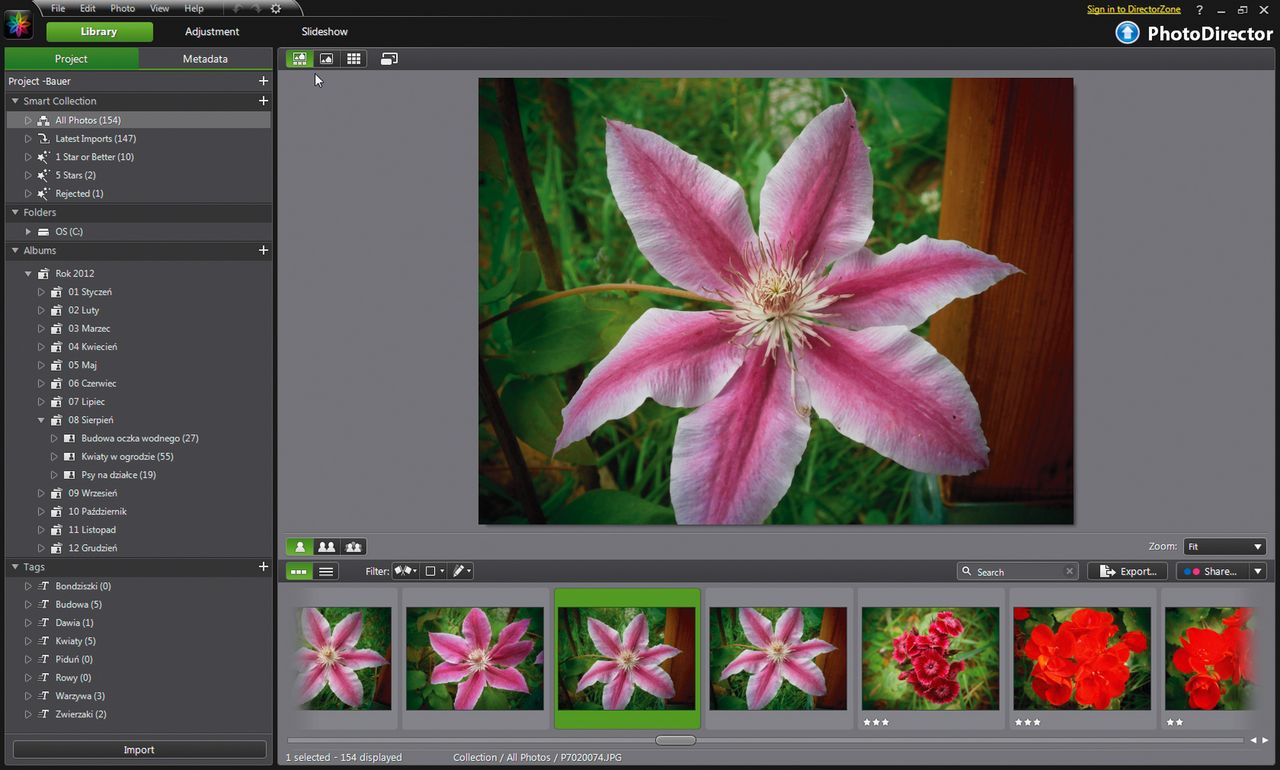Click filmstrip scroll left arrow
This screenshot has height=770, width=1280.
click(1253, 740)
